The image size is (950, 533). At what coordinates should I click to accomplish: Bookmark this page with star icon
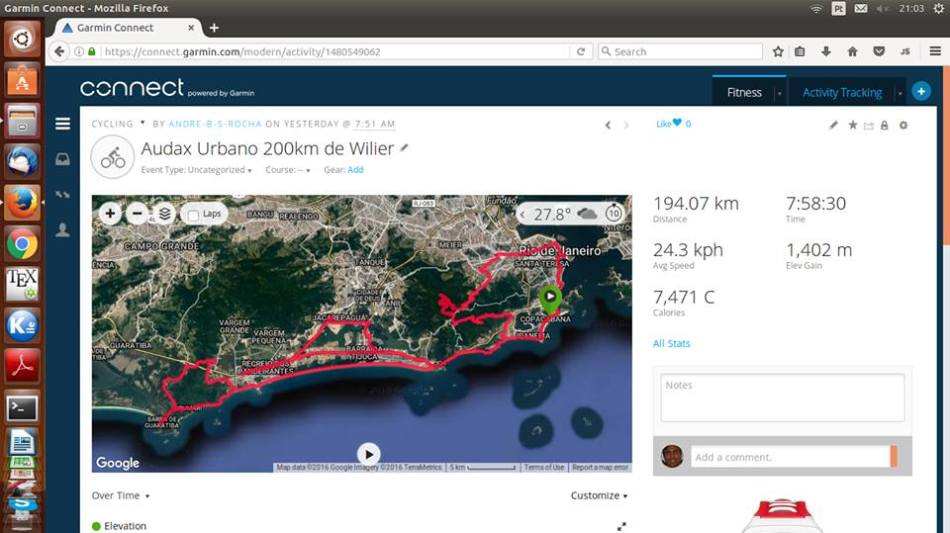click(x=778, y=51)
